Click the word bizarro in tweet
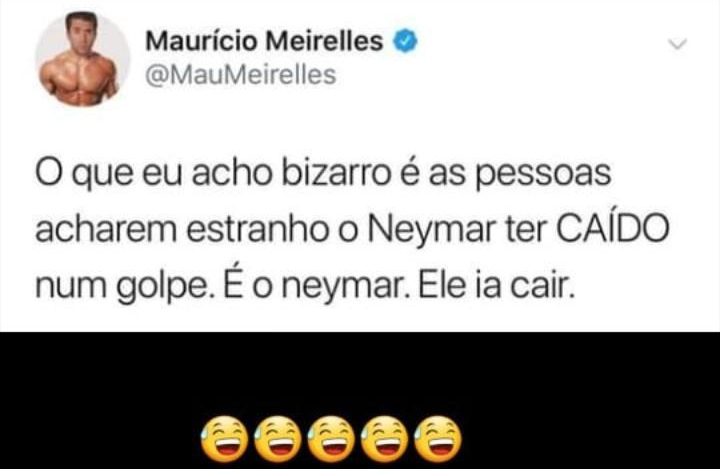Image resolution: width=720 pixels, height=469 pixels. (336, 173)
